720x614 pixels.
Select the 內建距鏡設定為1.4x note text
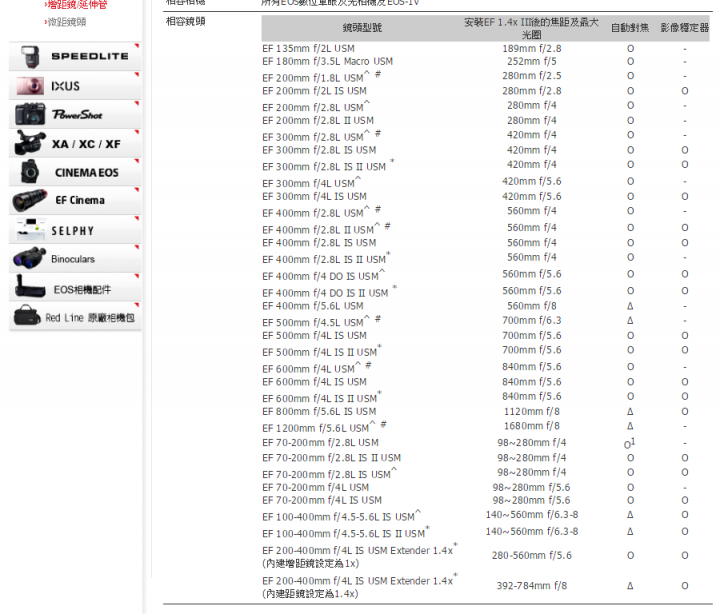tap(310, 594)
